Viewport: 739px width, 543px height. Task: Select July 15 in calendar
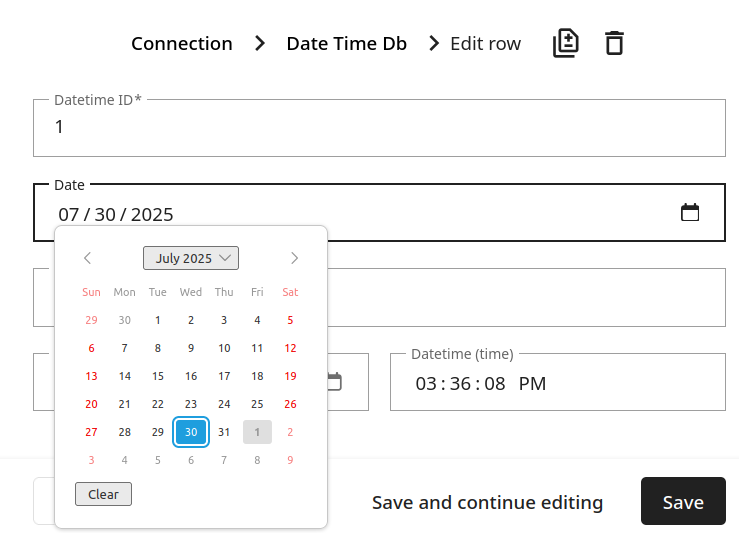click(x=158, y=376)
